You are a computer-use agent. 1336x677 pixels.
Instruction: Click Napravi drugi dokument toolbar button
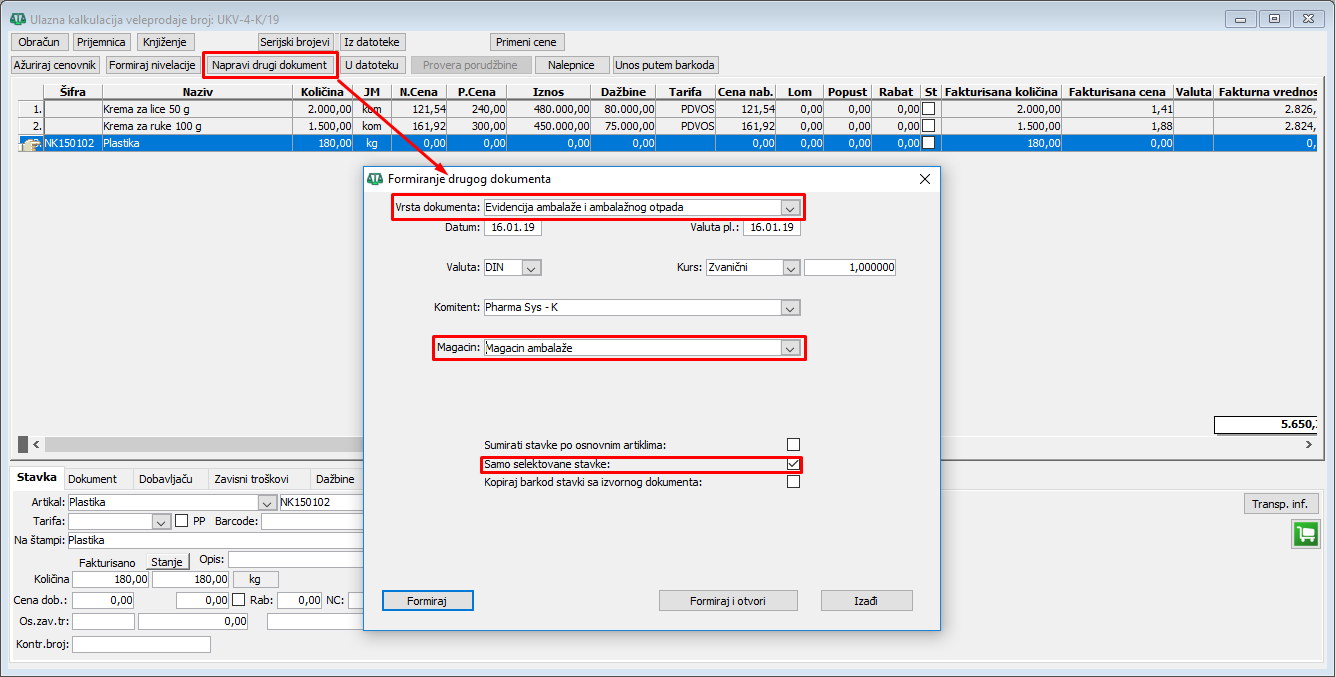pos(270,65)
